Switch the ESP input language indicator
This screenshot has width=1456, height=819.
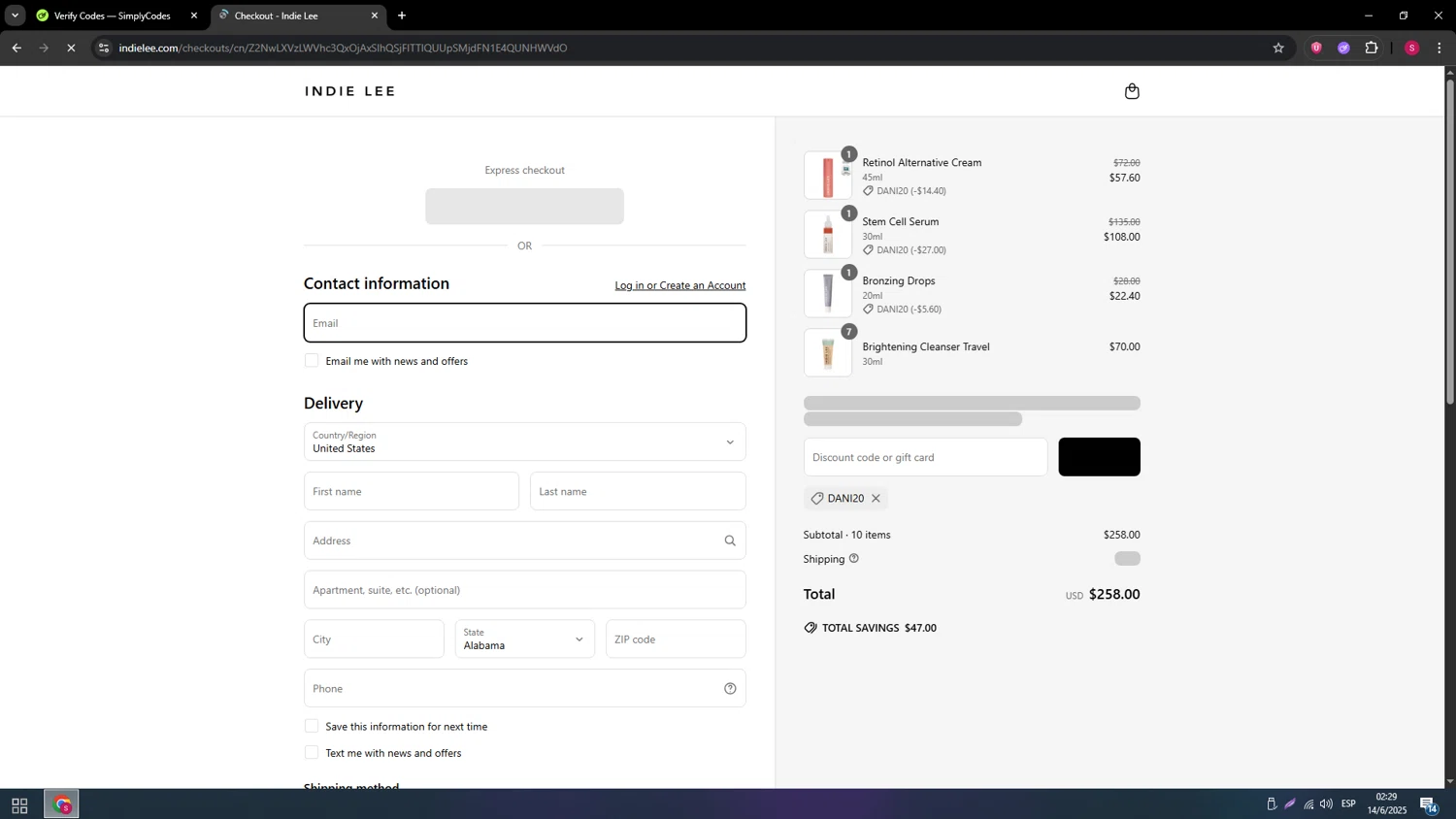[x=1348, y=804]
